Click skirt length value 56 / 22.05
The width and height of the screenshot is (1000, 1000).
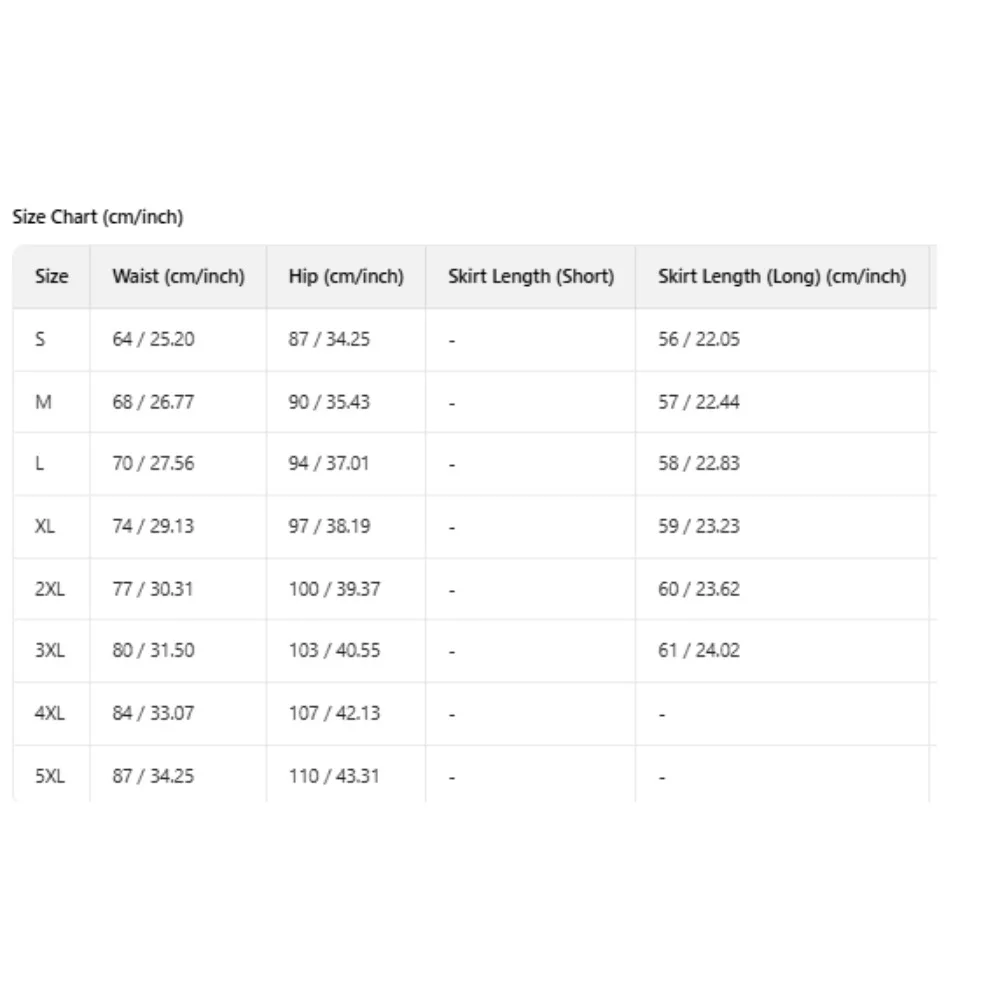[x=699, y=339]
